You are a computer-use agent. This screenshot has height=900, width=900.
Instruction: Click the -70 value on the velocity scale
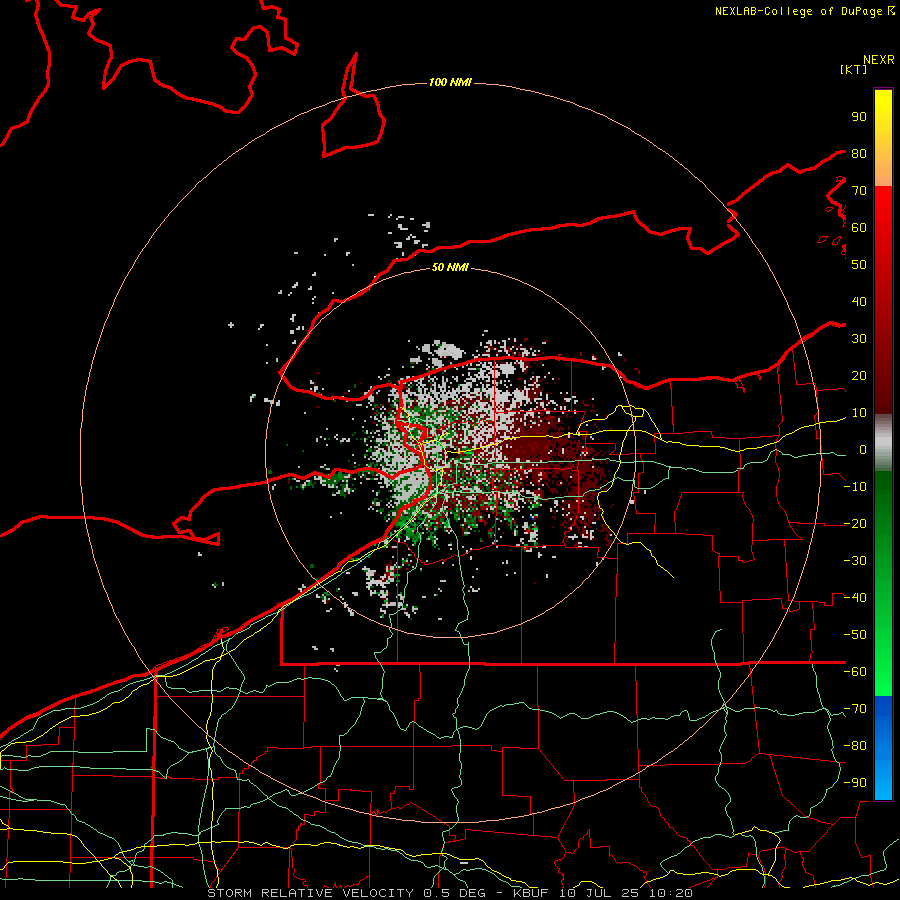[x=855, y=709]
